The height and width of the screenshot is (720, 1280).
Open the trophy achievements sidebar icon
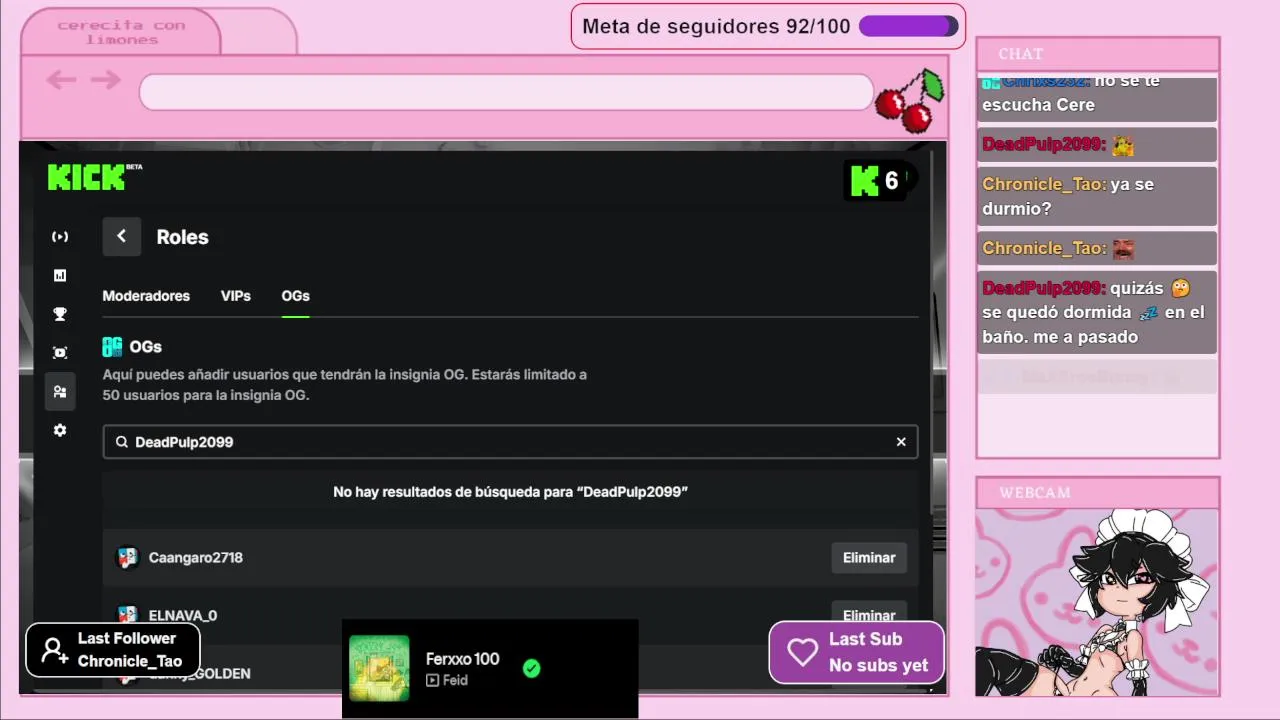click(x=60, y=314)
